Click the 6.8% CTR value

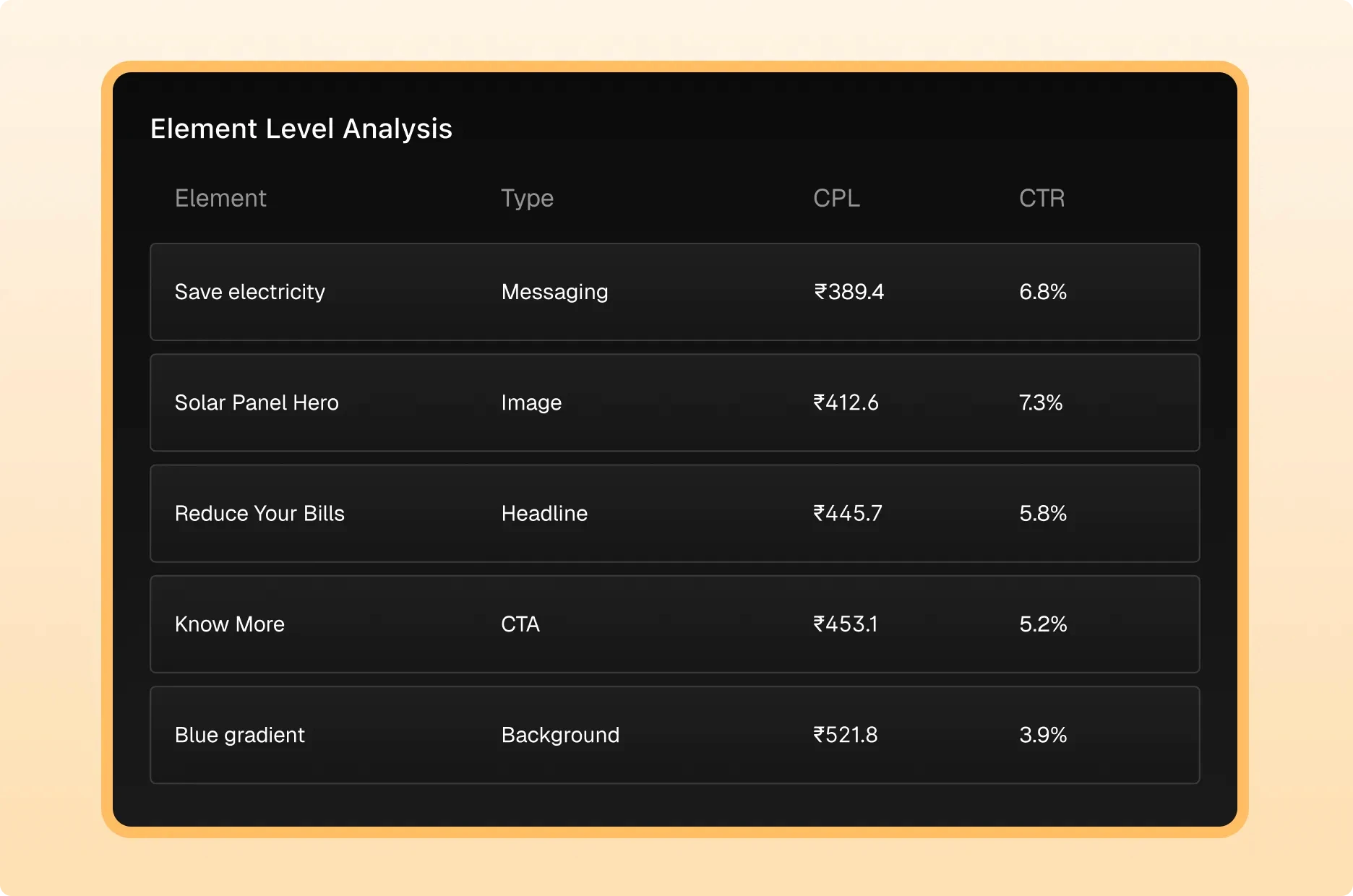[x=1043, y=292]
